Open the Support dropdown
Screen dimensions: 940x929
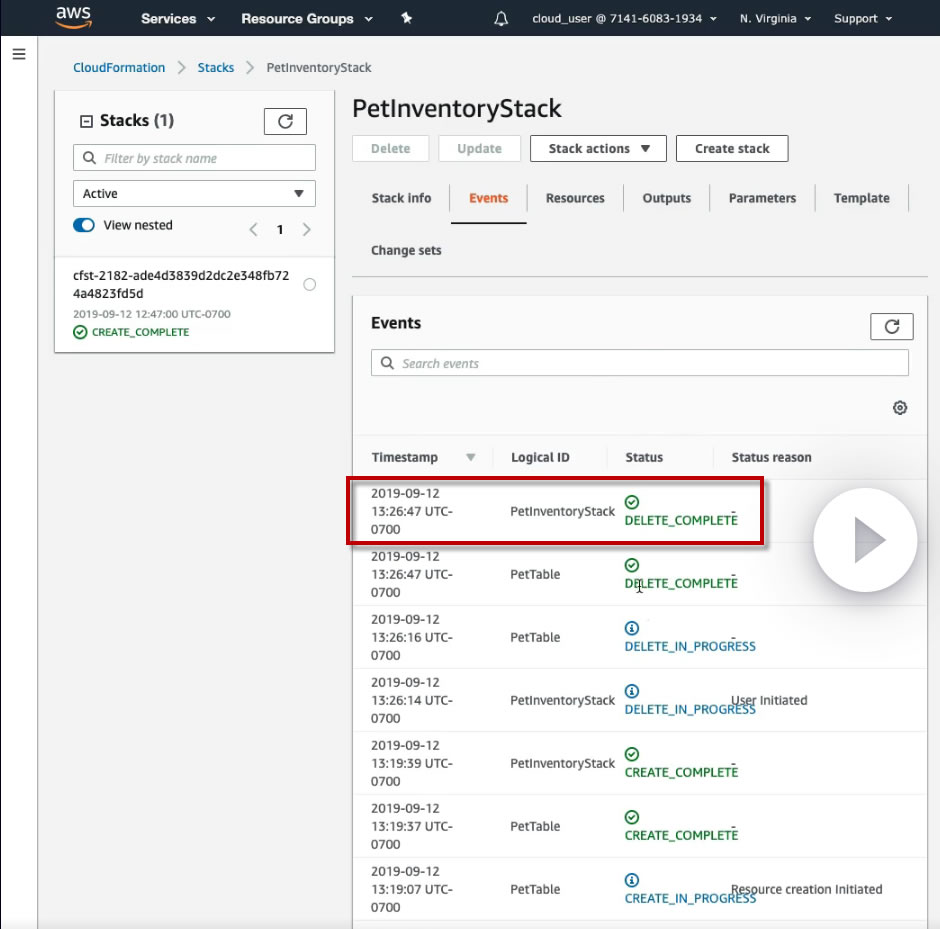[x=863, y=19]
